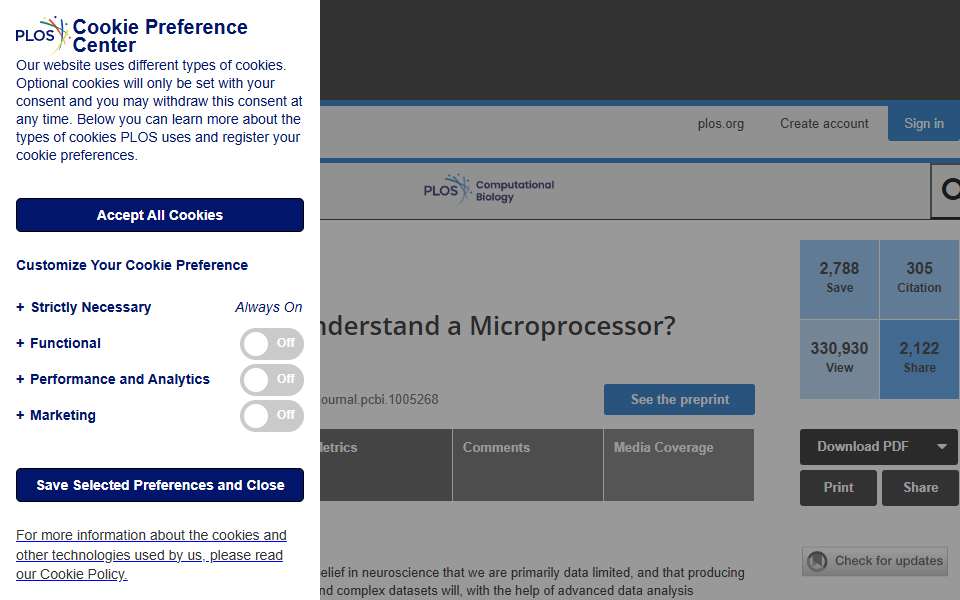Image resolution: width=960 pixels, height=600 pixels.
Task: Click the 305 Citation metric tile
Action: 920,279
